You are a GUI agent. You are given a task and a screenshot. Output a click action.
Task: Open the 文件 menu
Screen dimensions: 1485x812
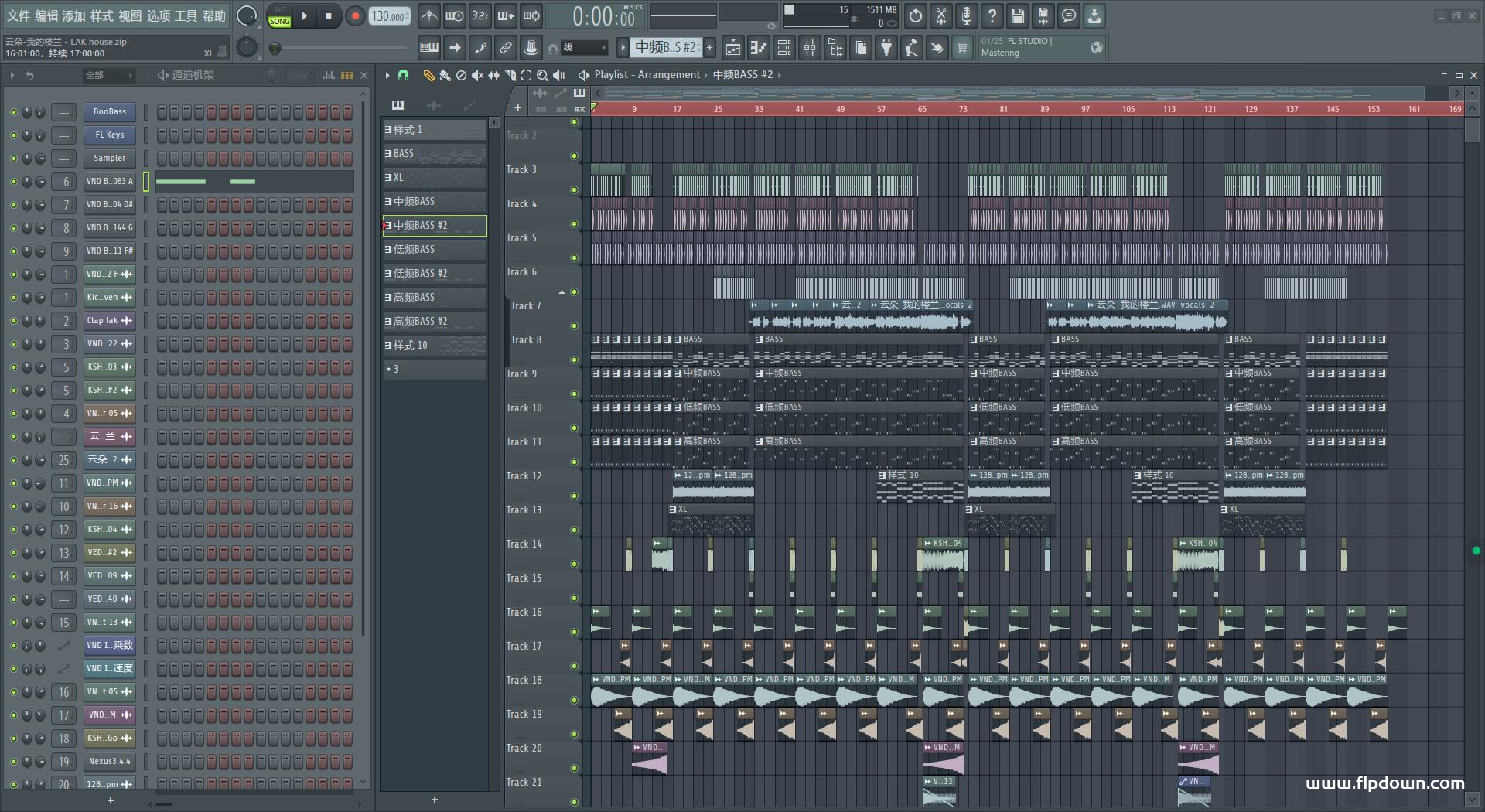(x=19, y=16)
